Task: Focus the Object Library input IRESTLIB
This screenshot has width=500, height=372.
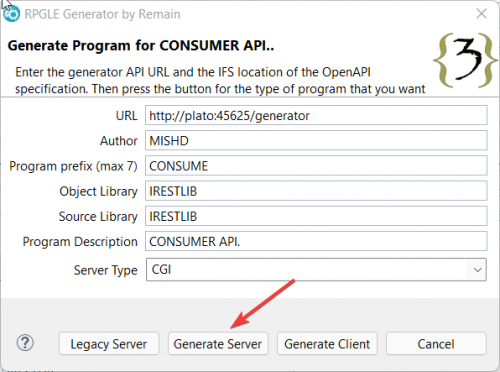Action: click(316, 191)
